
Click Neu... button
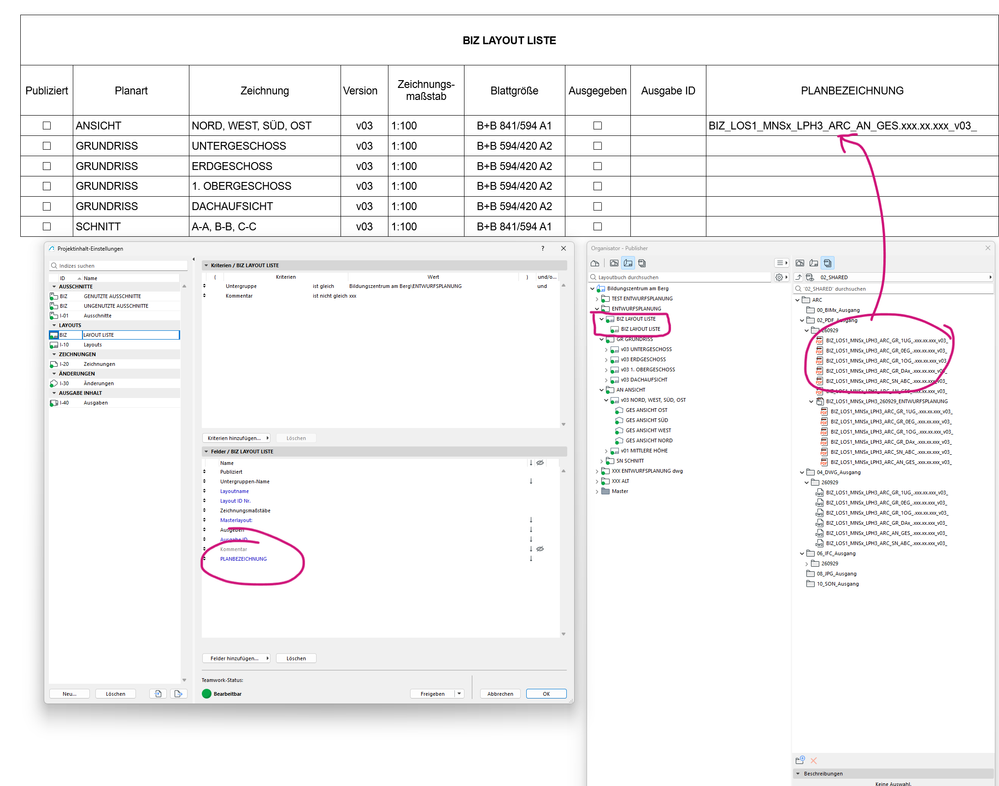[69, 694]
